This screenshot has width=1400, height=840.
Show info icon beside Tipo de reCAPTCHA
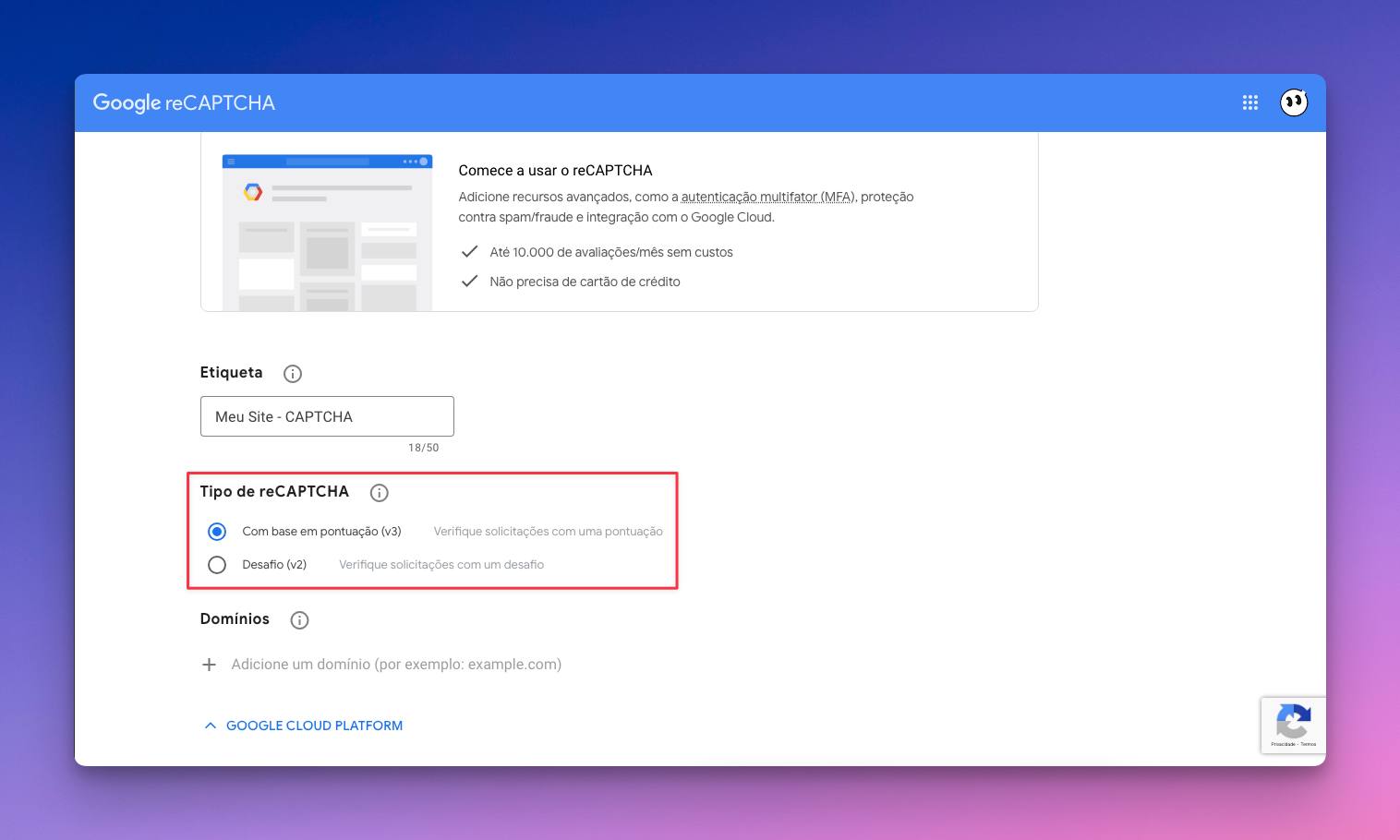click(x=379, y=493)
